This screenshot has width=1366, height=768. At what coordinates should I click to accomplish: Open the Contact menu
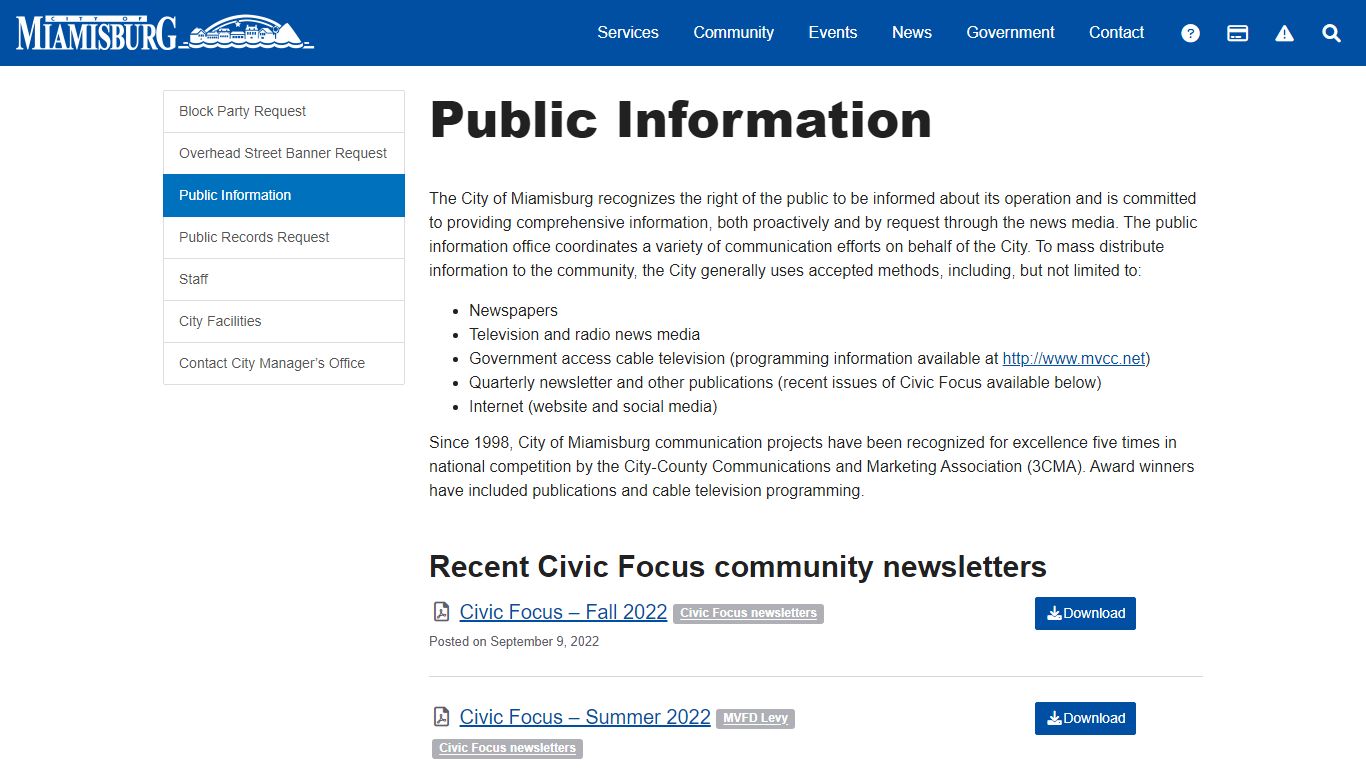click(x=1116, y=32)
